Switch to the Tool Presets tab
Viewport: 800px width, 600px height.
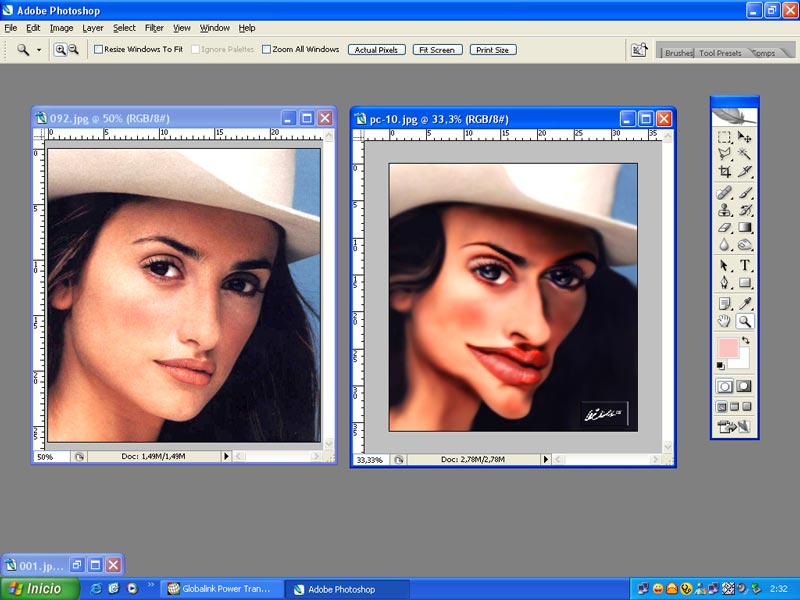720,53
